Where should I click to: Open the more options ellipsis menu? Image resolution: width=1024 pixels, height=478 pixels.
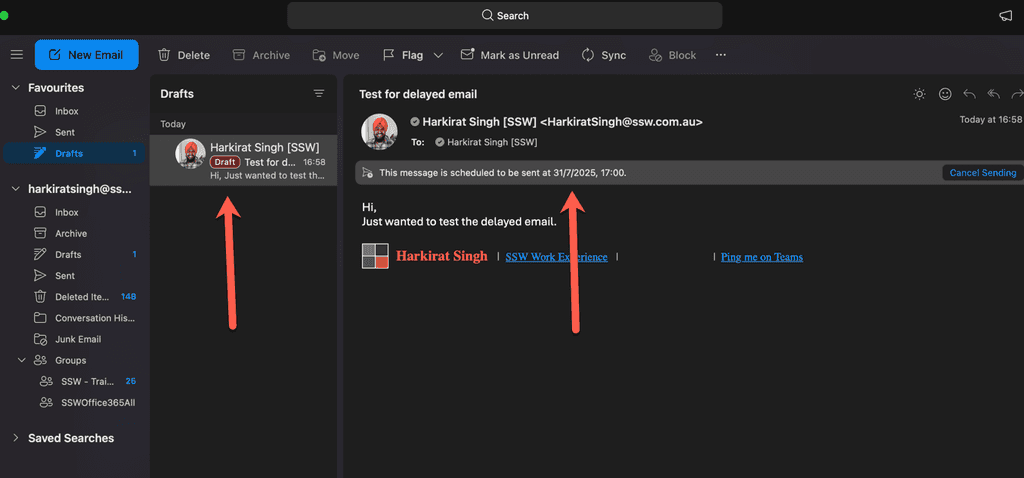720,55
